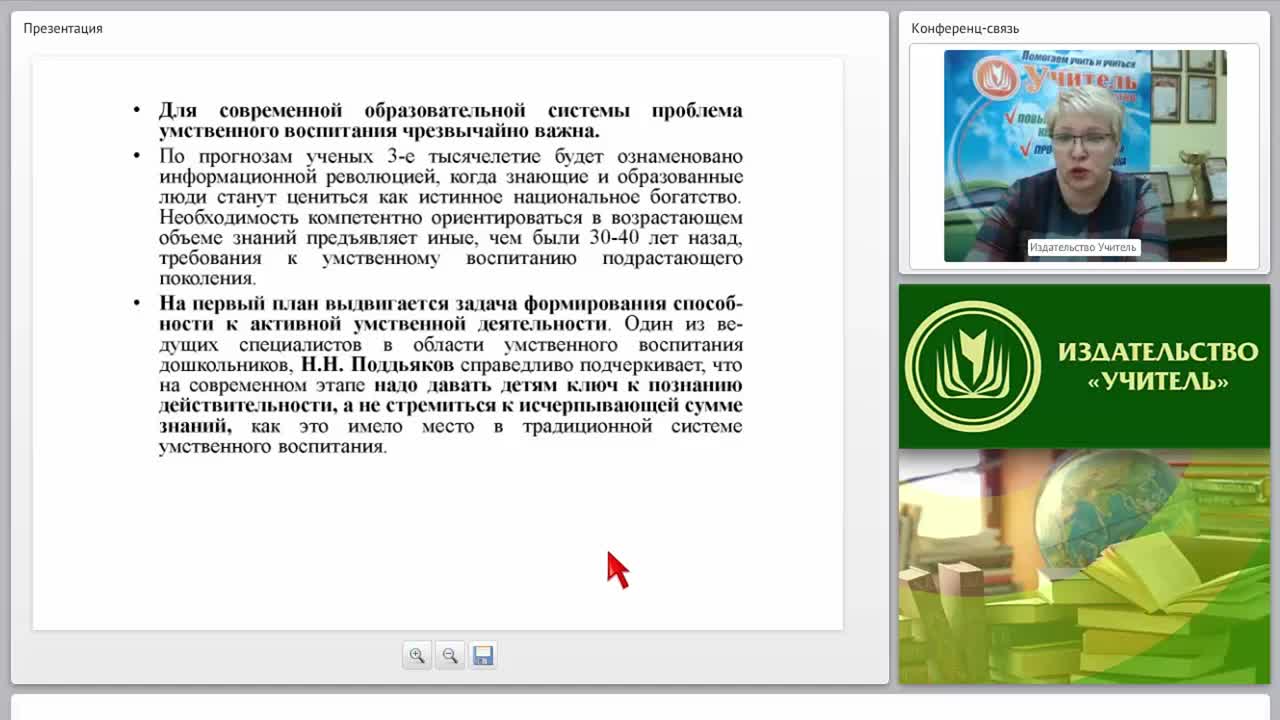The width and height of the screenshot is (1280, 720).
Task: Click the Издательство Учитель name label
Action: click(x=1083, y=247)
